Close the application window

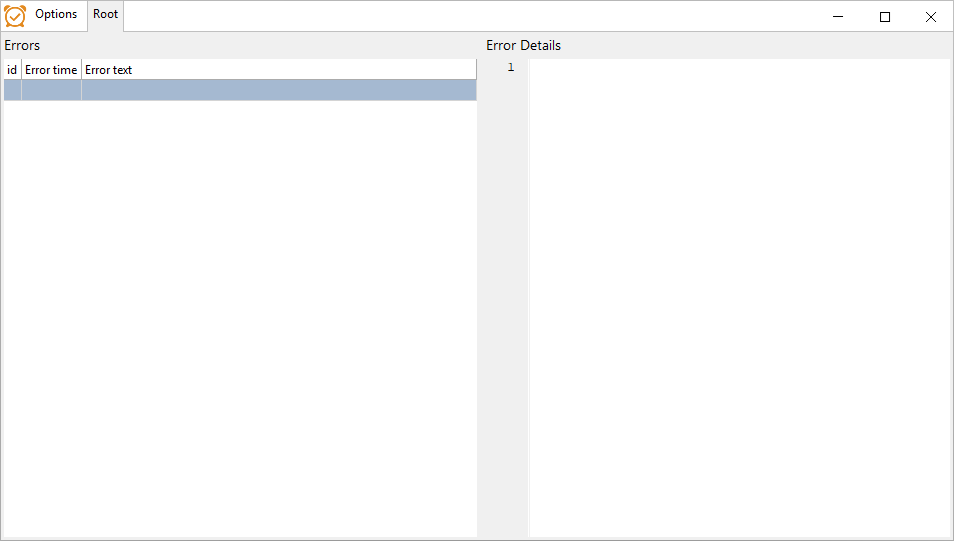pos(930,16)
